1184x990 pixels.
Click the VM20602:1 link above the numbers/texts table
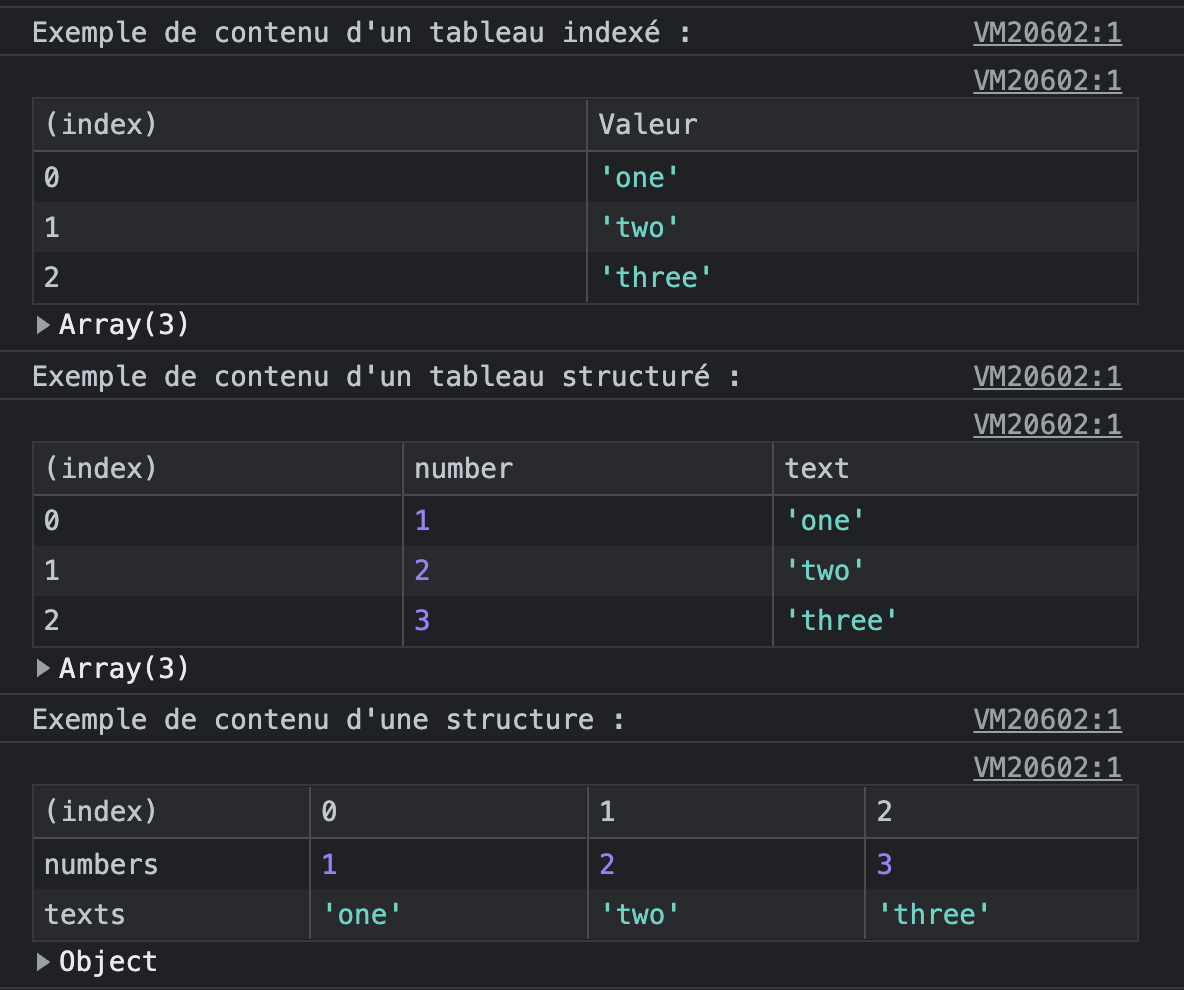click(x=1047, y=767)
